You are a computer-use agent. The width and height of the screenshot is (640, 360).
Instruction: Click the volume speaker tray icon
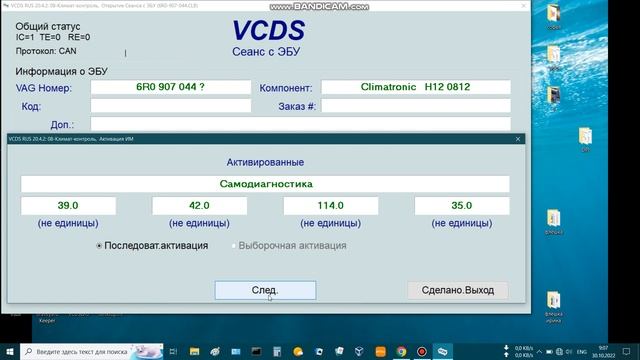[x=569, y=351]
